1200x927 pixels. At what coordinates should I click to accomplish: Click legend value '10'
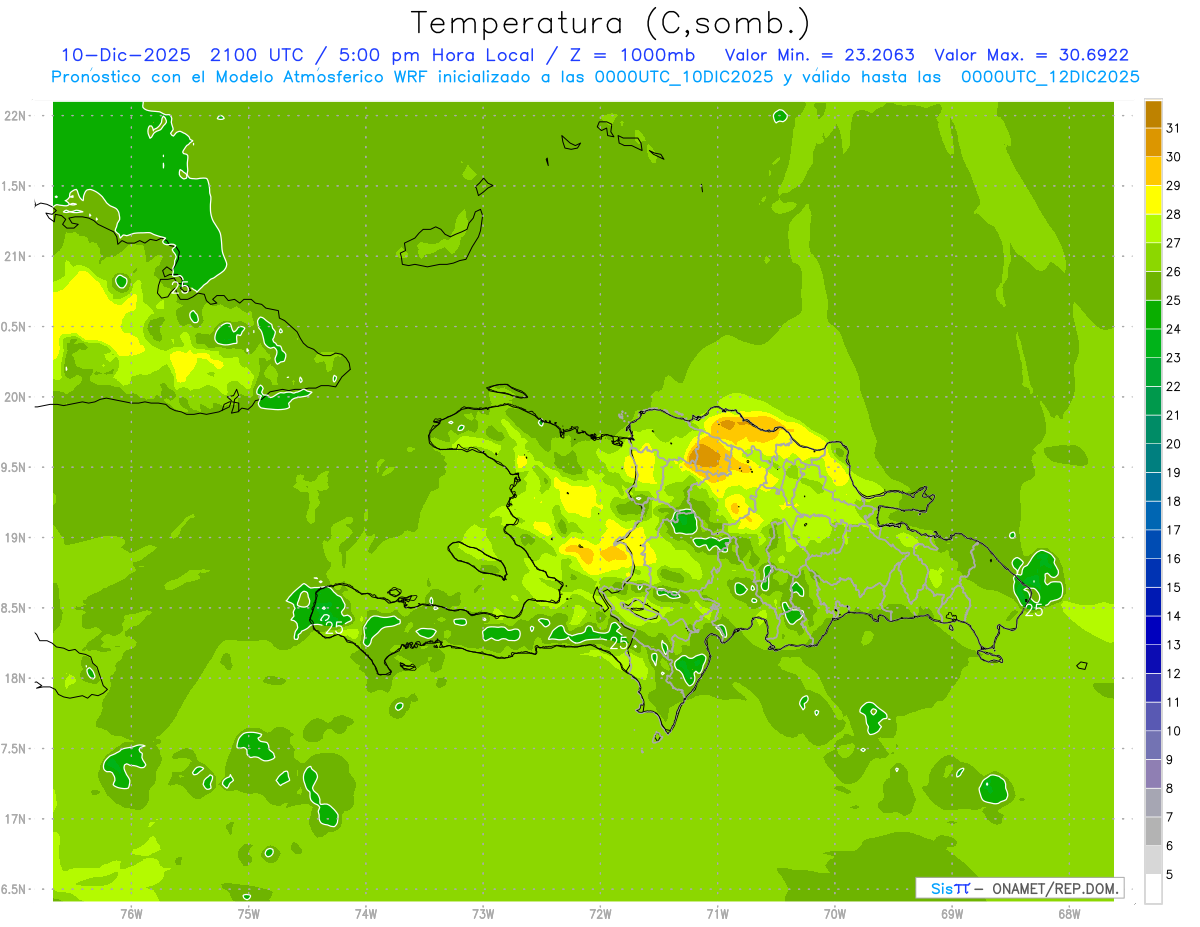pos(1174,731)
